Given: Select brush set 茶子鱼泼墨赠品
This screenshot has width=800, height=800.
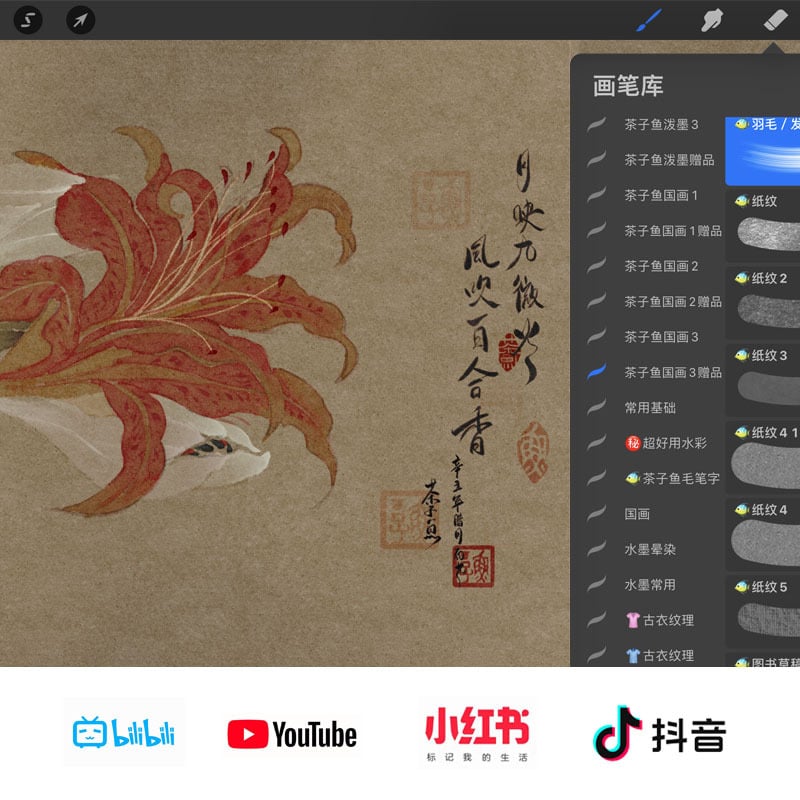Looking at the screenshot, I should (x=669, y=160).
